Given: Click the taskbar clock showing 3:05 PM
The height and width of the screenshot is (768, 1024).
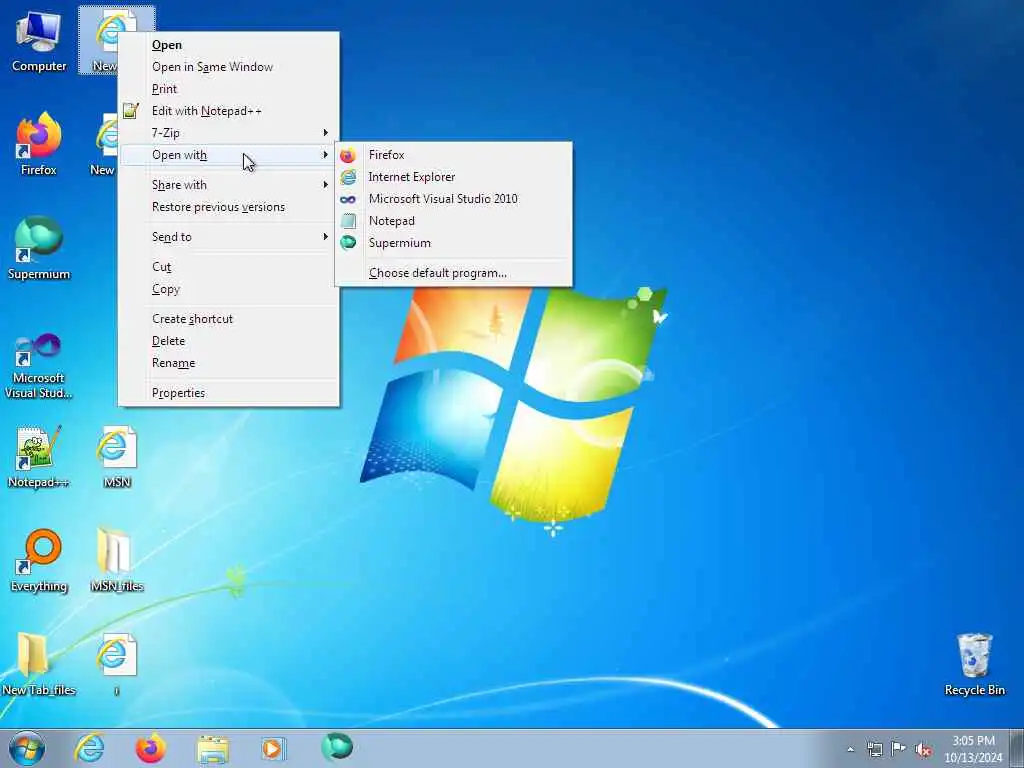Looking at the screenshot, I should click(973, 749).
